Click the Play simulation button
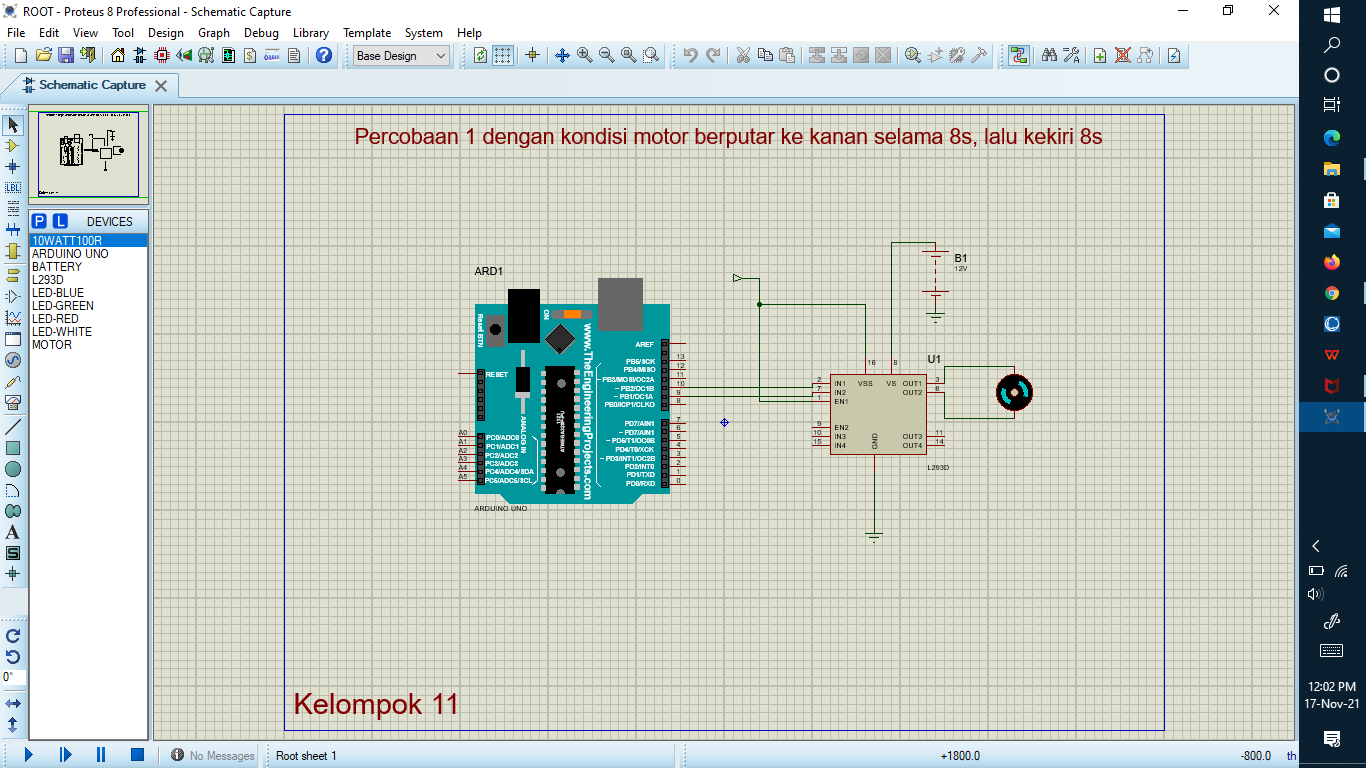 28,755
